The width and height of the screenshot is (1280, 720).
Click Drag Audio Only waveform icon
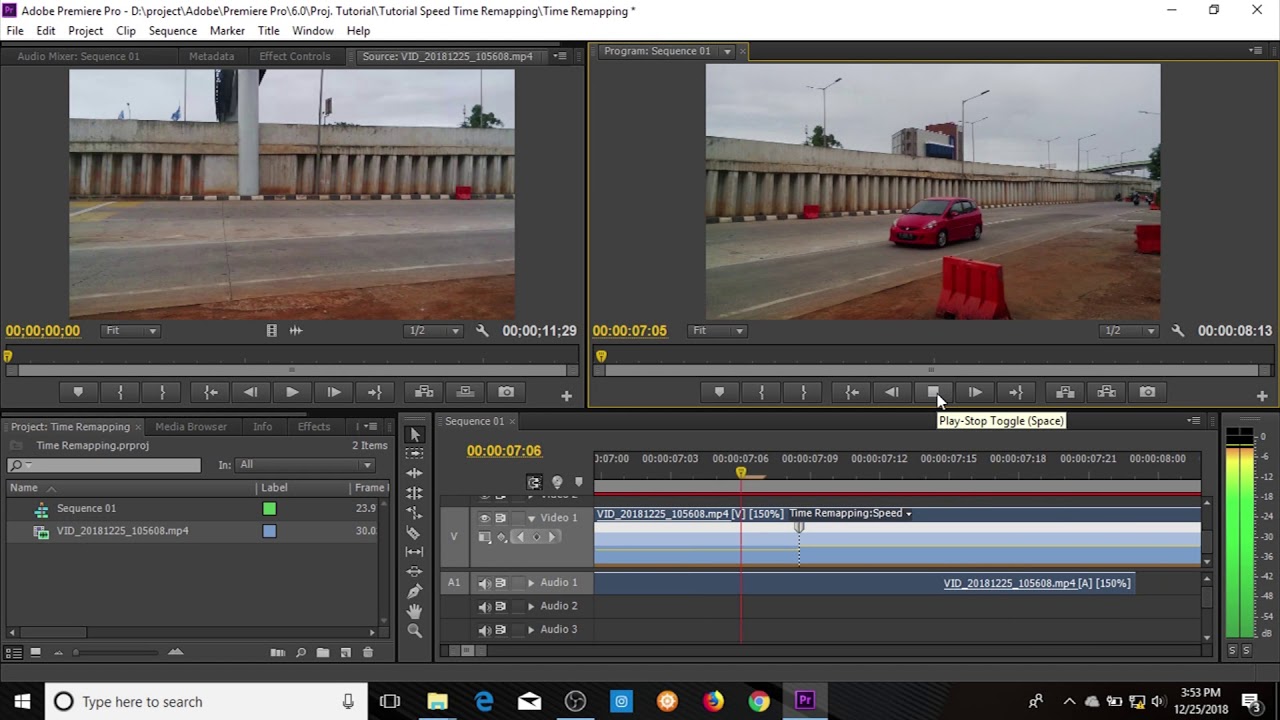tap(296, 331)
